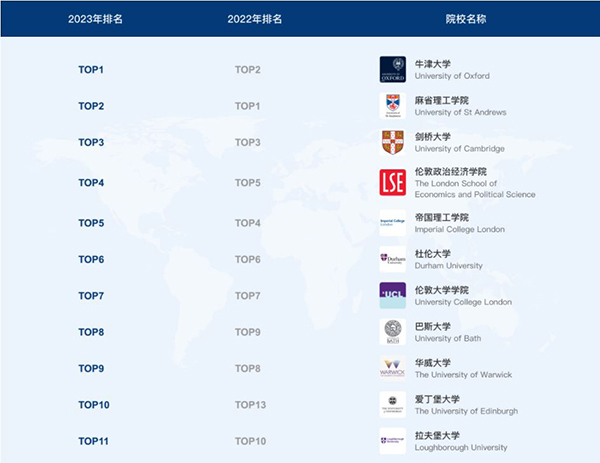Select TOP13 in the 2022 ranking column
The height and width of the screenshot is (463, 600).
coord(250,405)
